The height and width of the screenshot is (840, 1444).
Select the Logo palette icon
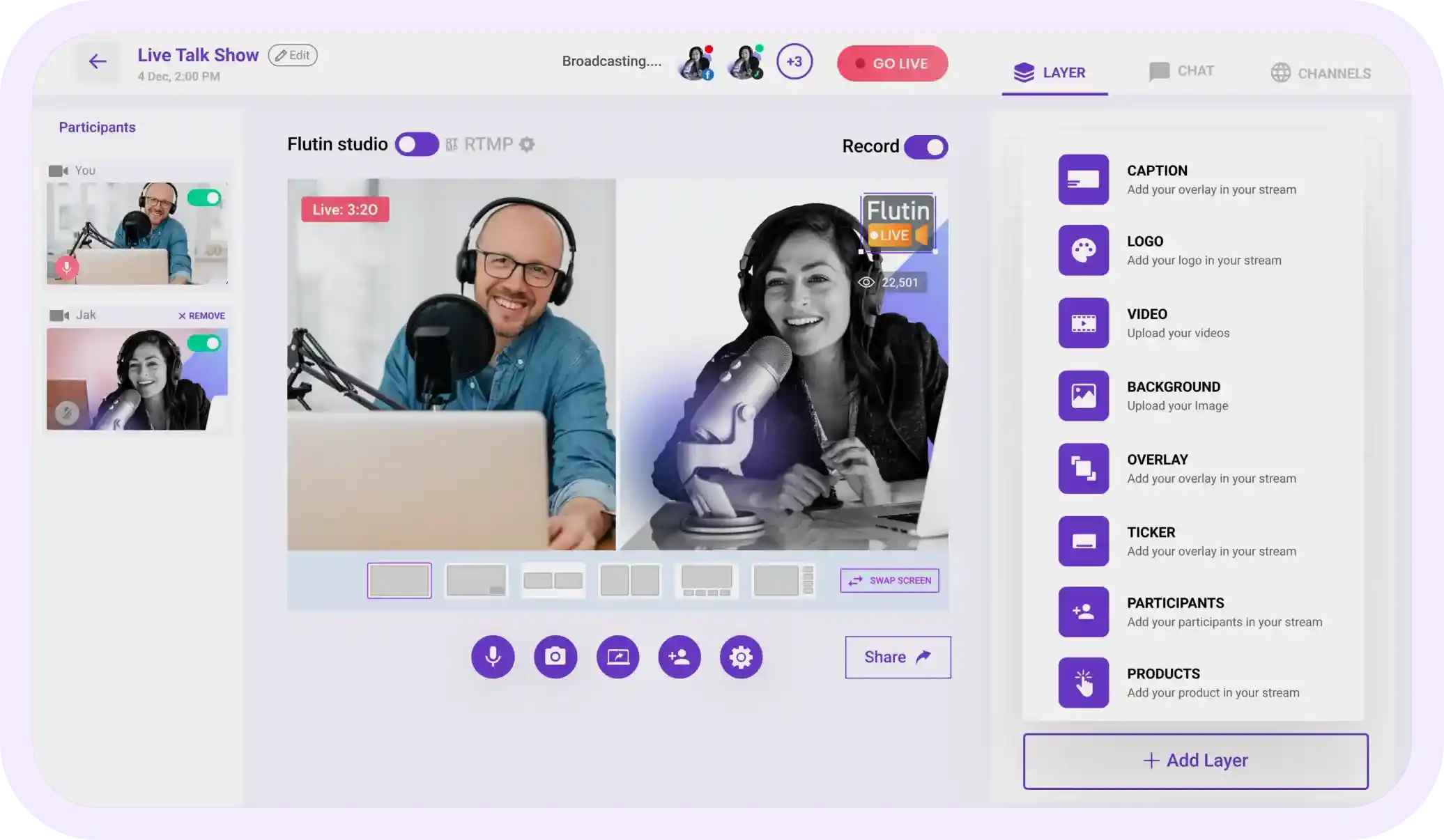point(1083,251)
